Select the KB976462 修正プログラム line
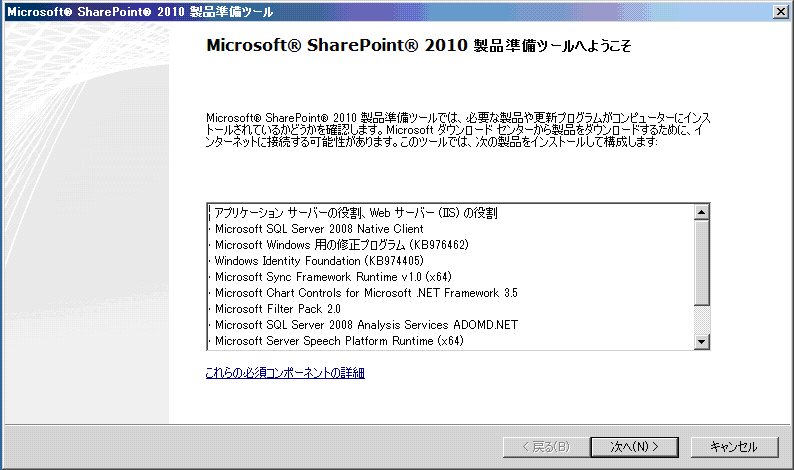The image size is (794, 470). 342,245
